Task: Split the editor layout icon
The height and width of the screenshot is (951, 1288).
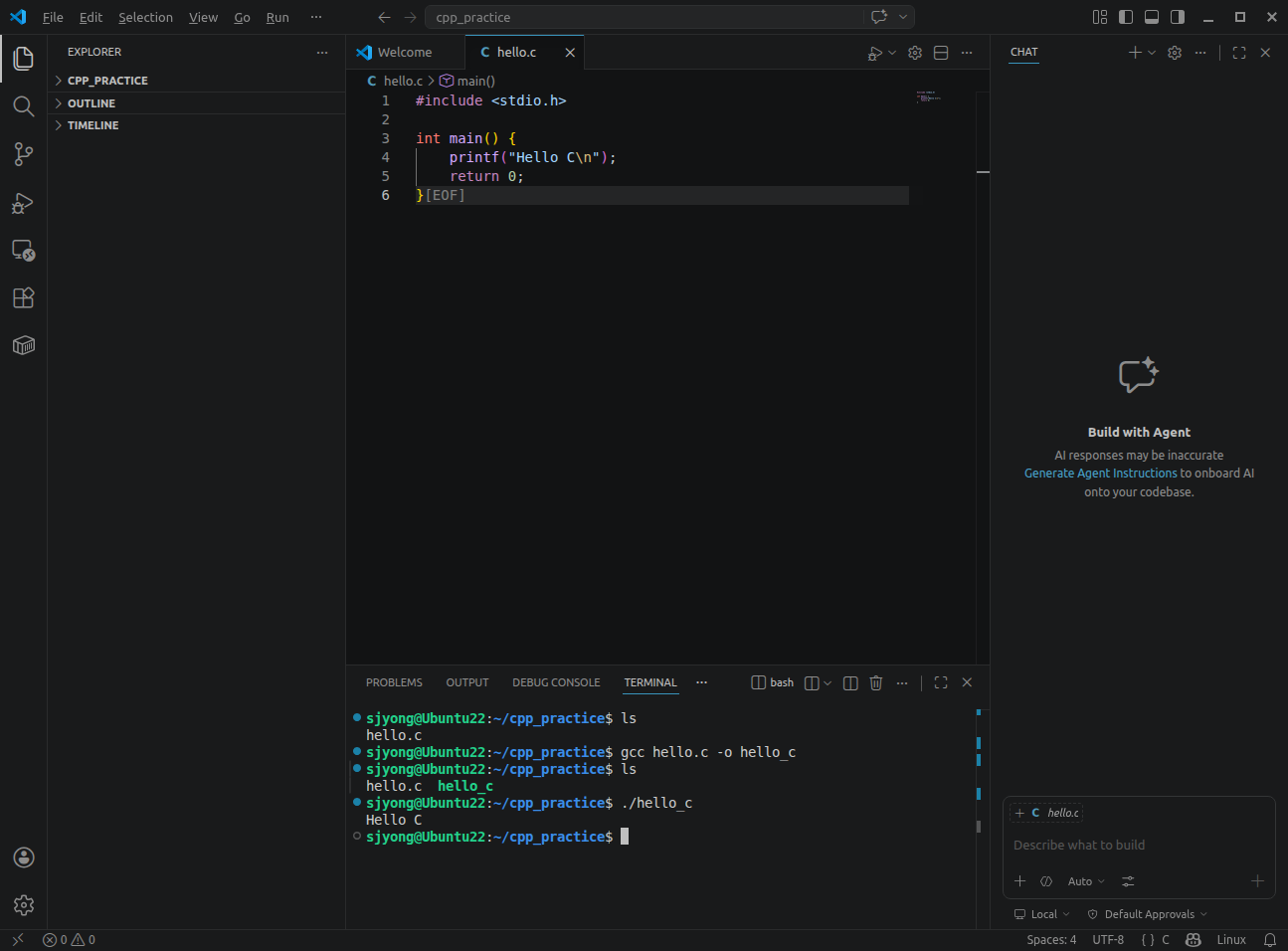Action: [941, 53]
